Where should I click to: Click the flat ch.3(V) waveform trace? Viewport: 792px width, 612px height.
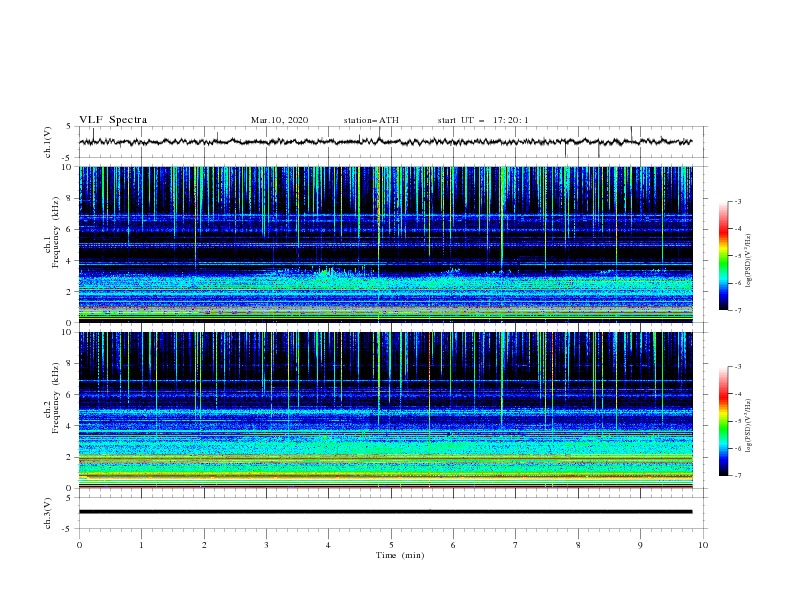pyautogui.click(x=386, y=512)
